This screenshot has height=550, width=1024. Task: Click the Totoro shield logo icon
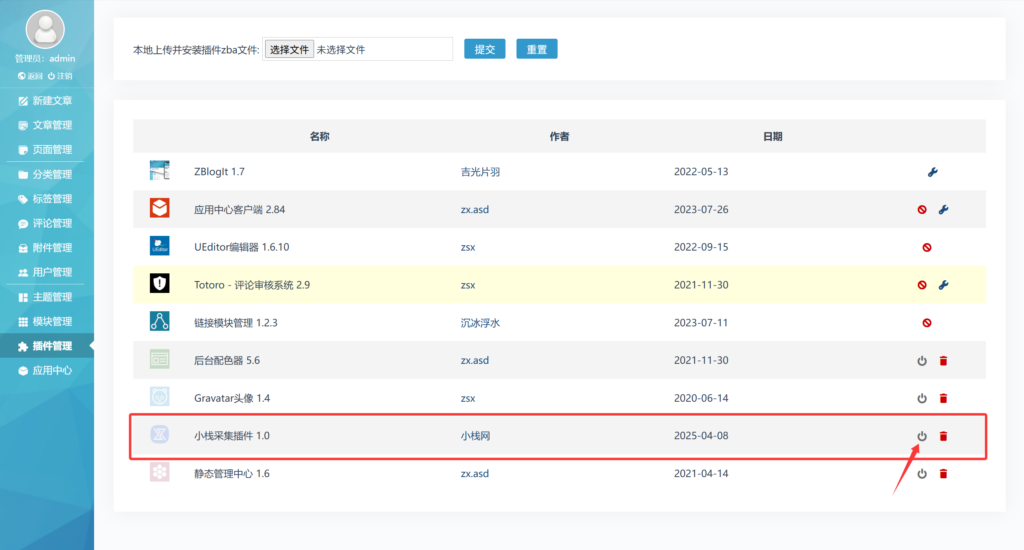click(159, 283)
